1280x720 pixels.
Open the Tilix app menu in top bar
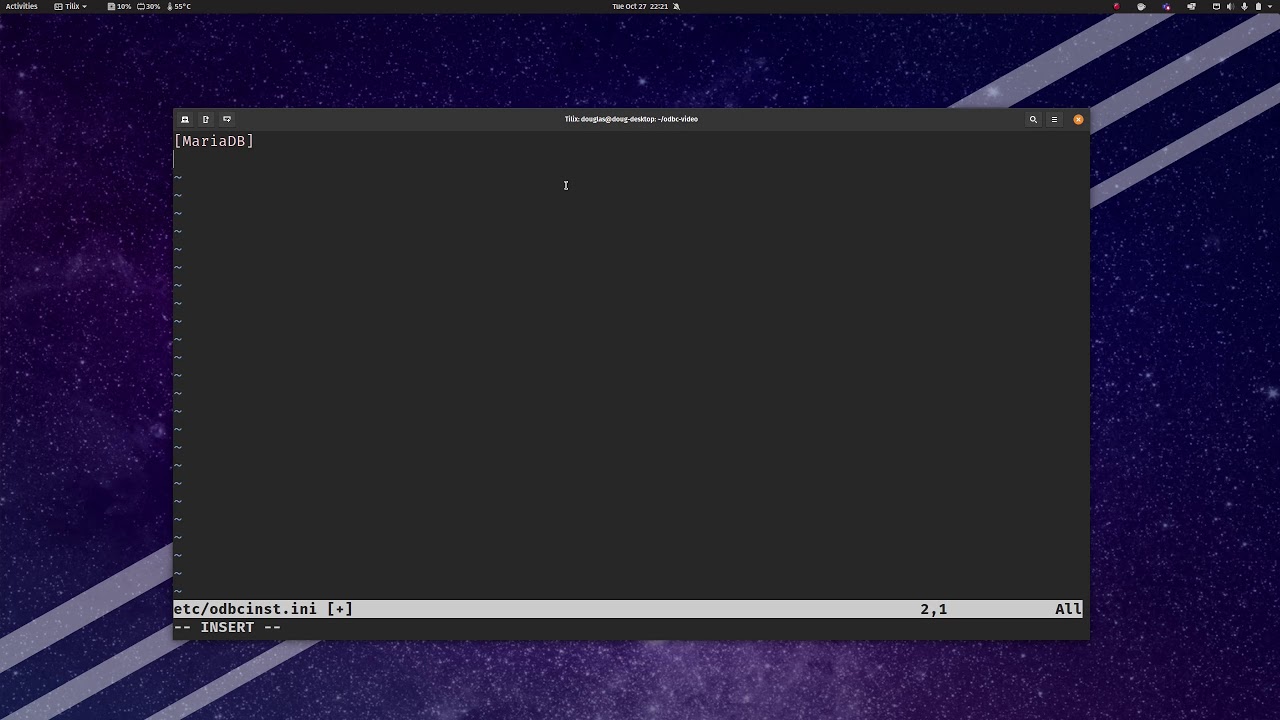coord(70,6)
